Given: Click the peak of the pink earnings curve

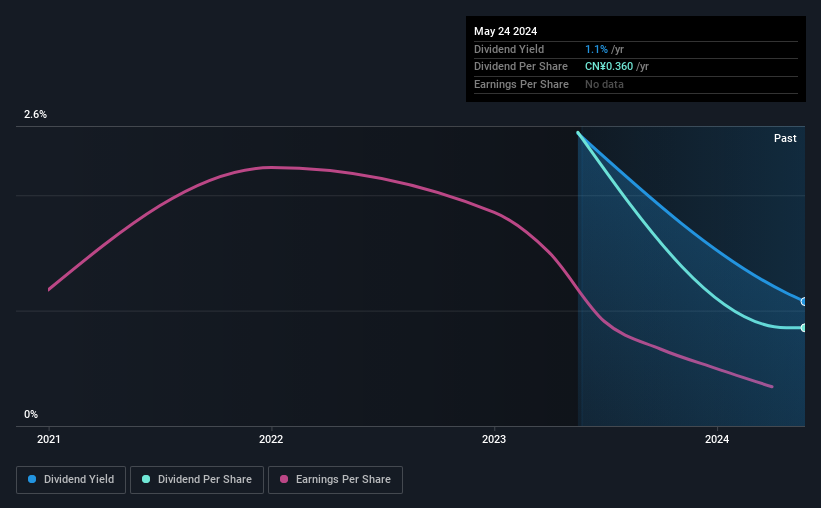Looking at the screenshot, I should coord(269,168).
